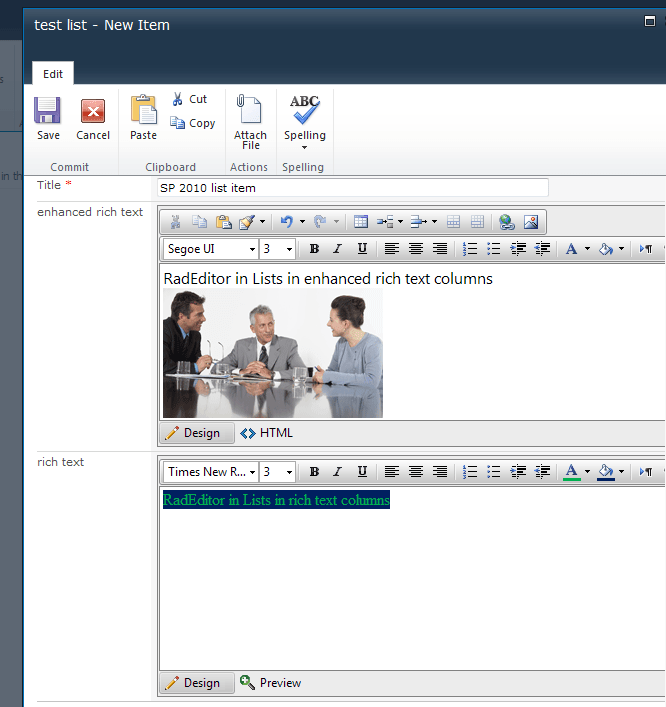Screen dimensions: 666x707
Task: Click the indent icon in the rich text editor toolbar
Action: (x=518, y=472)
